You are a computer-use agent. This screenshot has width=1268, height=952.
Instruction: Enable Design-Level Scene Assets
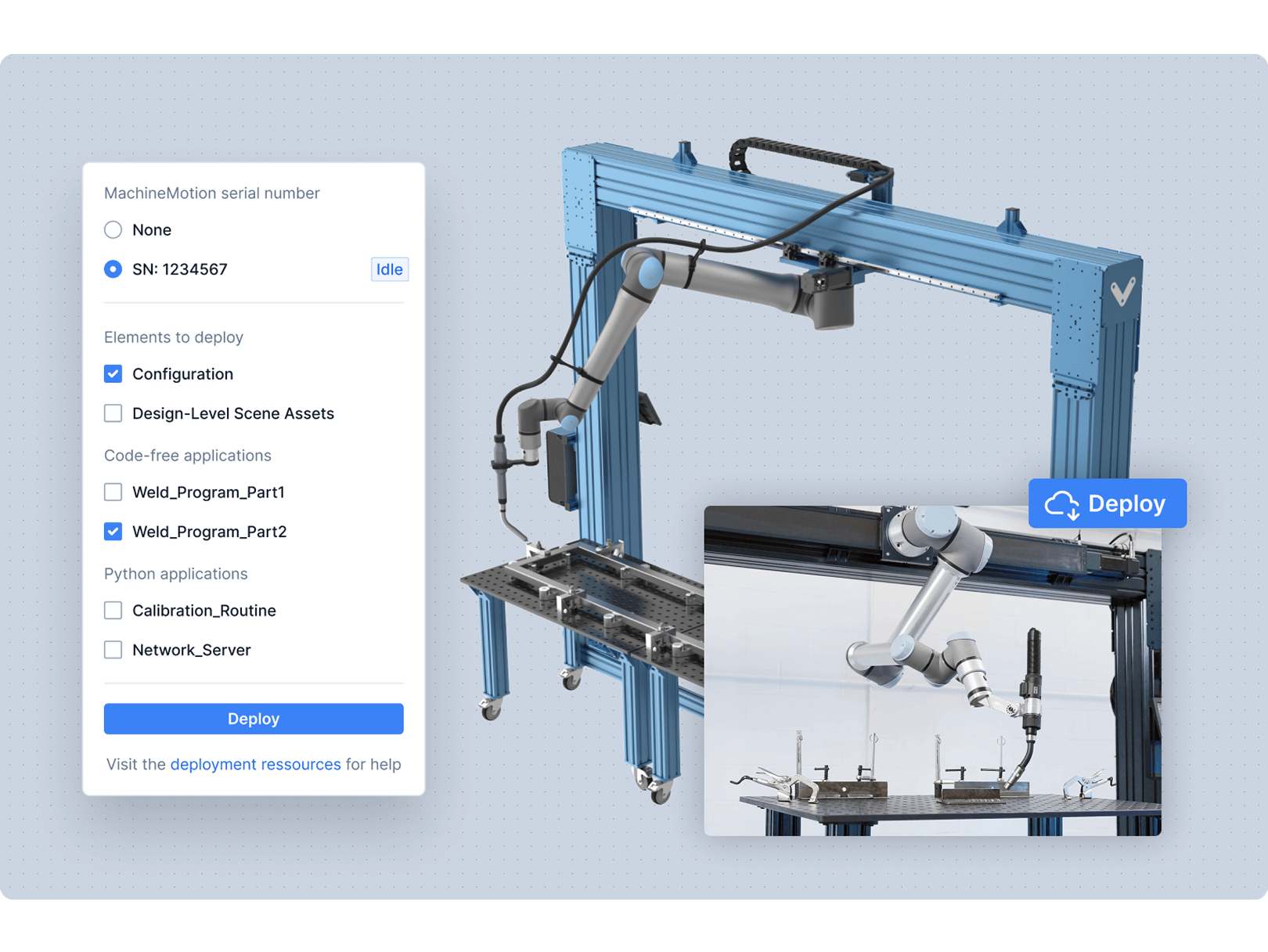tap(113, 413)
